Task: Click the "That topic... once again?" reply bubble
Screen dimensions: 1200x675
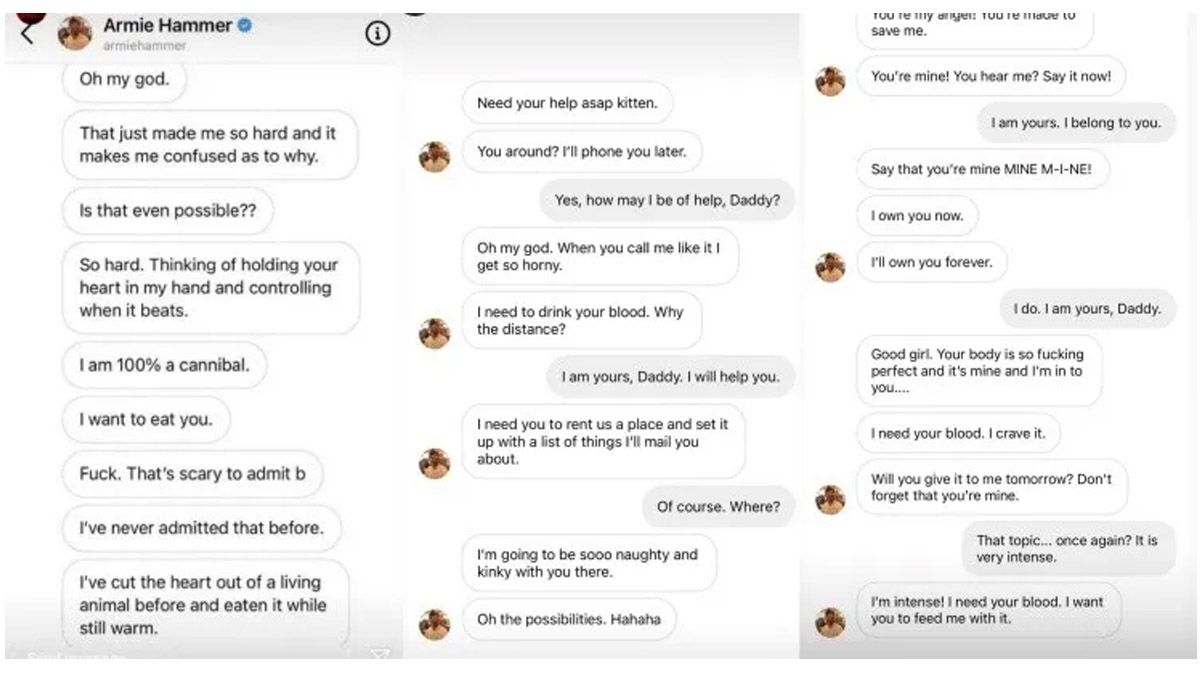Action: (x=1067, y=548)
